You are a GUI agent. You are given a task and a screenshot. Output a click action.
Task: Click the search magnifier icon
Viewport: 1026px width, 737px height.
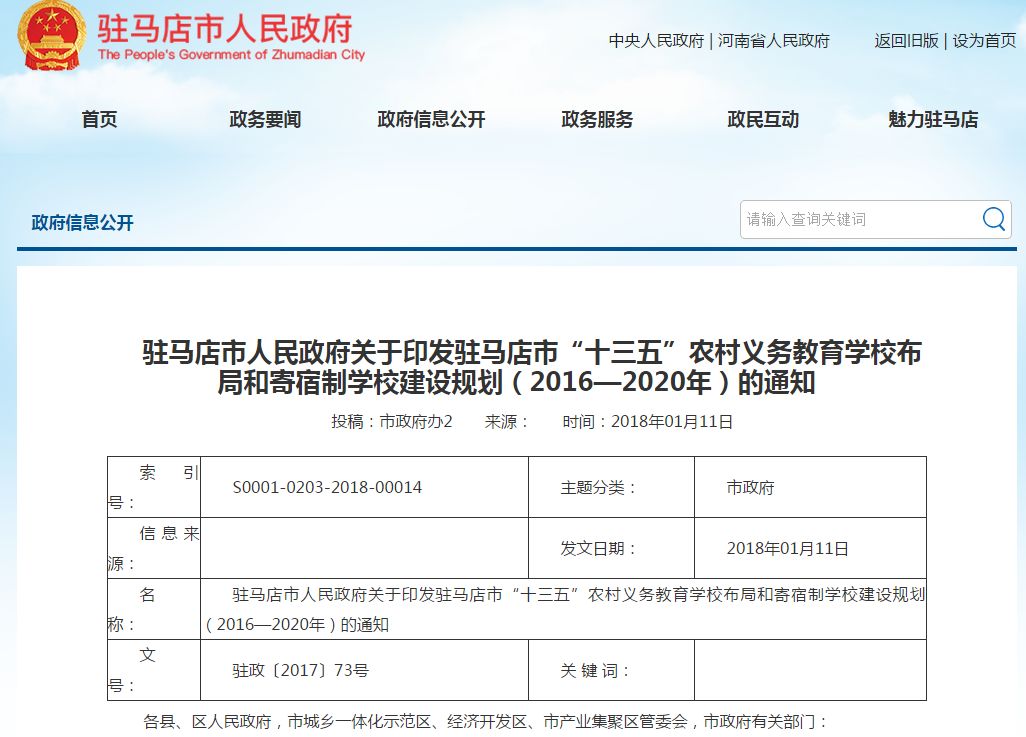click(992, 220)
